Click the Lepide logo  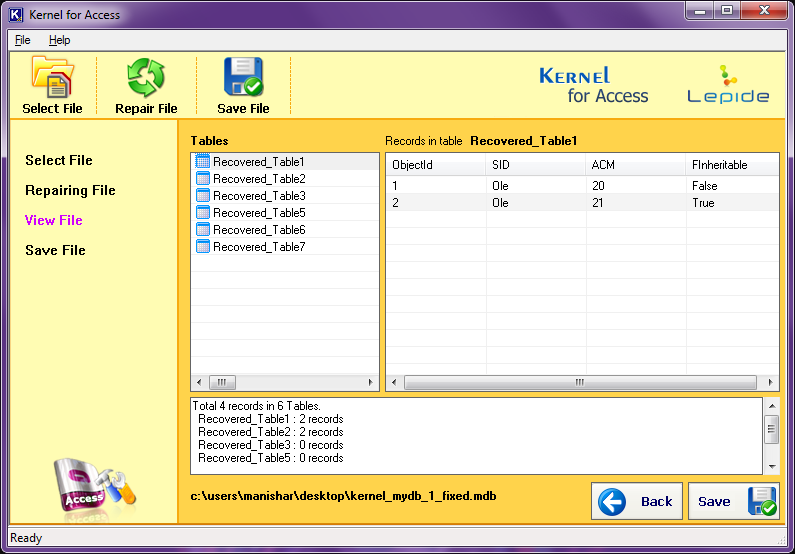(x=728, y=85)
